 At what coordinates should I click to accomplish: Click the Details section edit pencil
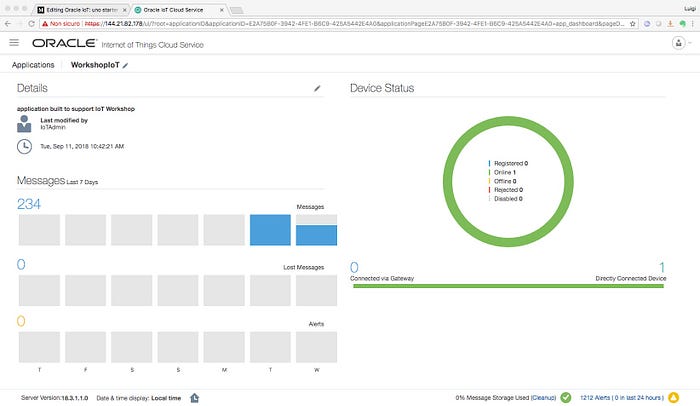point(317,88)
